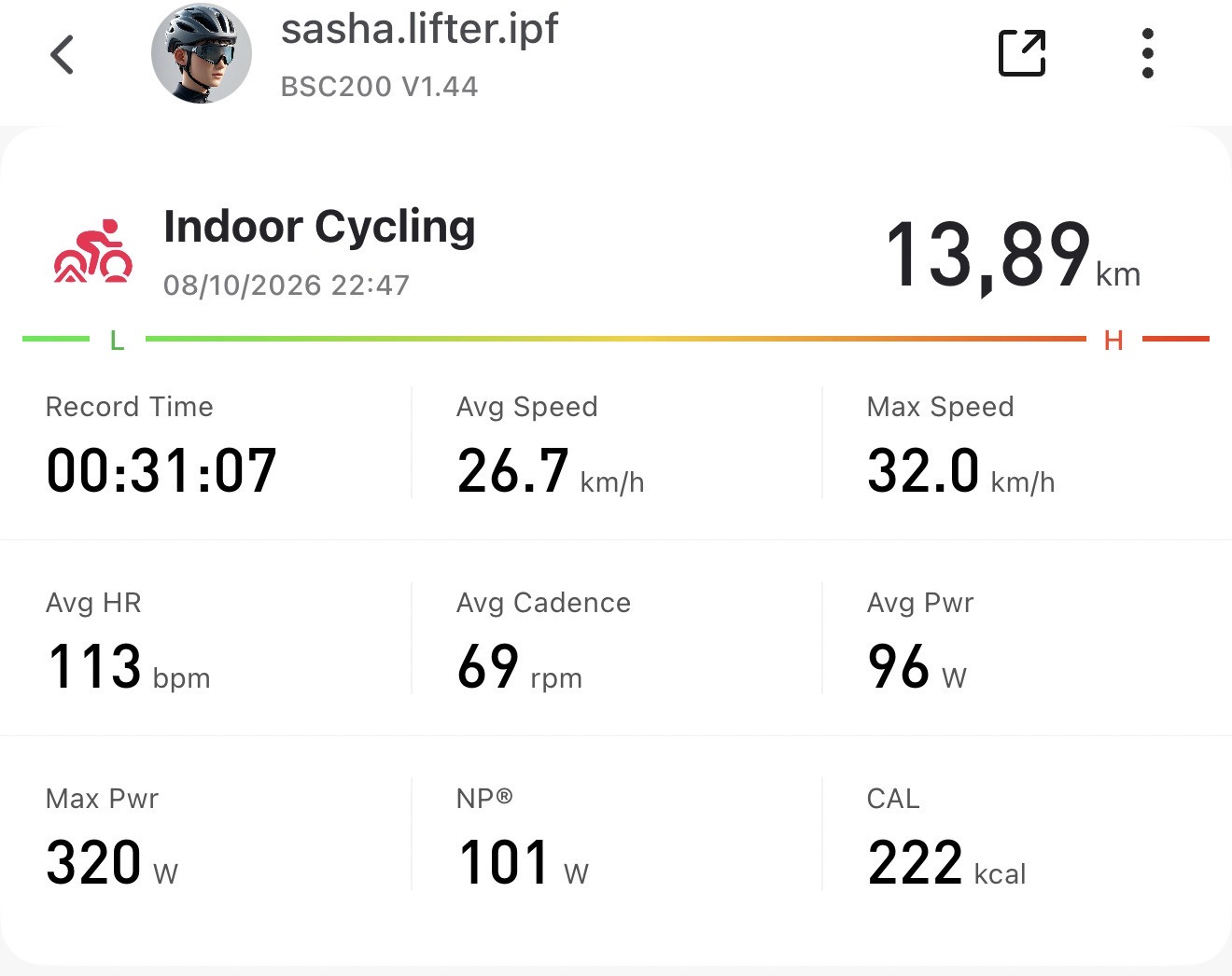Open the cyclist profile avatar
This screenshot has height=976, width=1232.
pos(202,53)
